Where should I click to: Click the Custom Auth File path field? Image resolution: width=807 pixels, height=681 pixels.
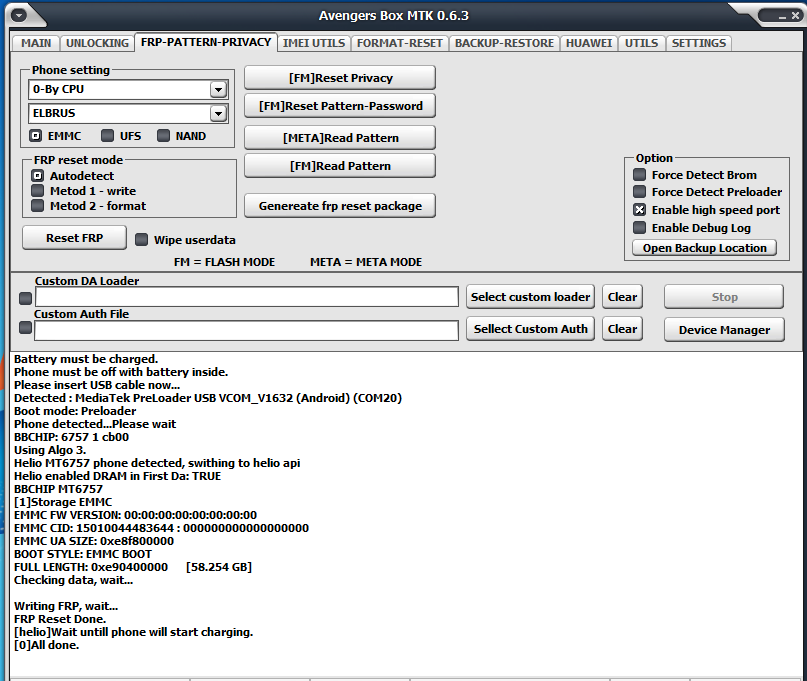(247, 330)
